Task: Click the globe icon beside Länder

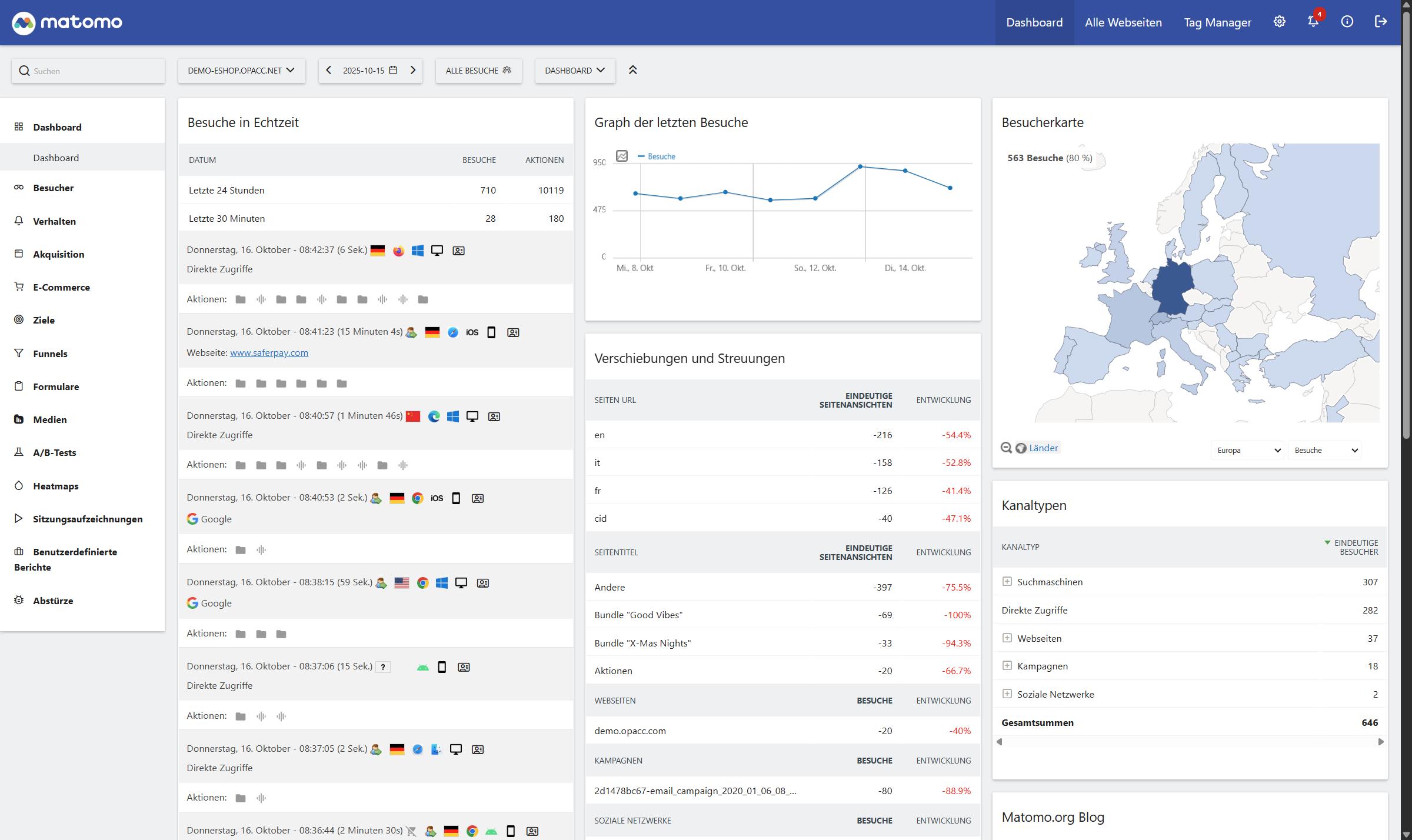Action: click(1021, 448)
